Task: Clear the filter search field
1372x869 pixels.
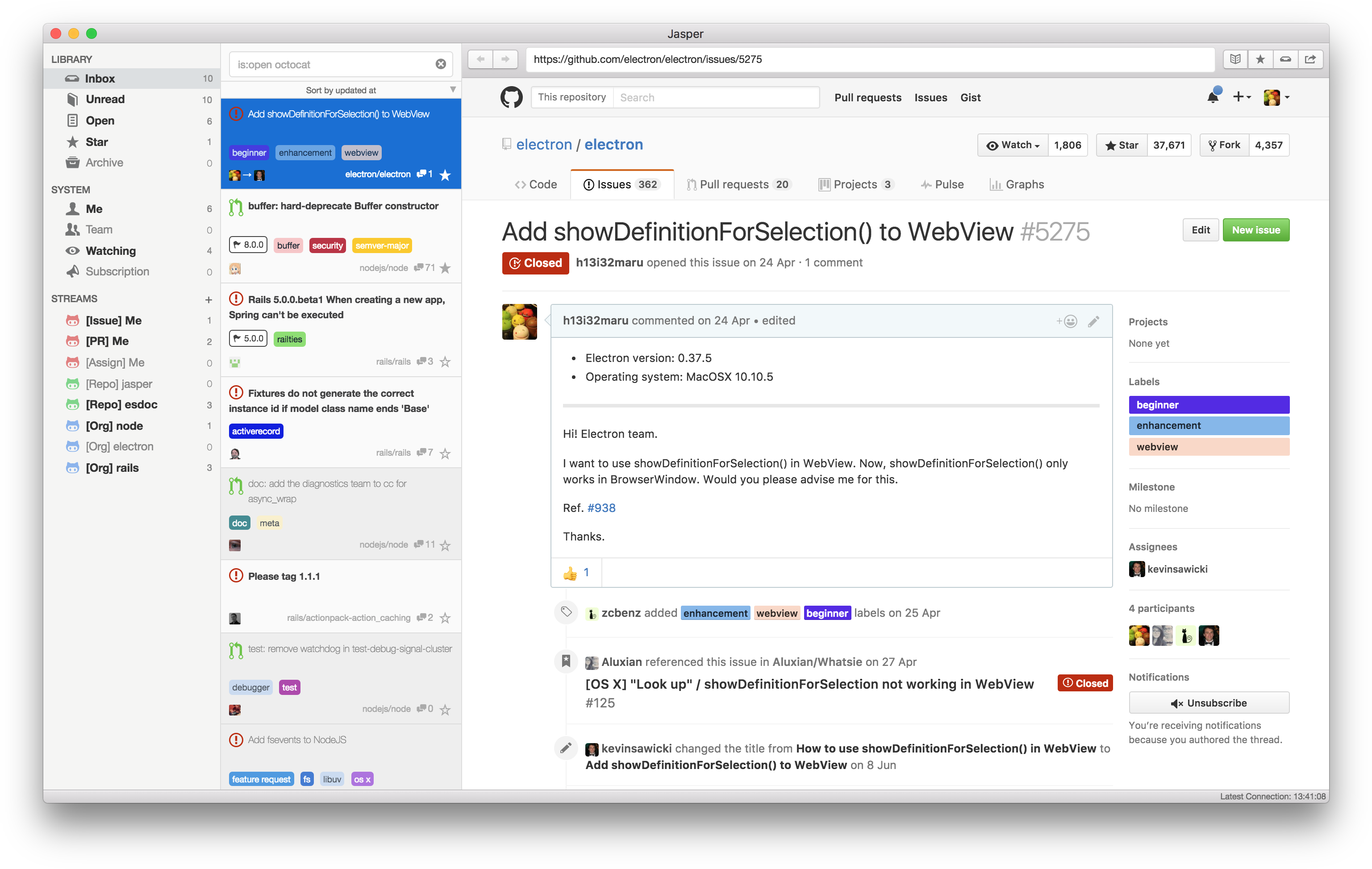Action: (440, 64)
